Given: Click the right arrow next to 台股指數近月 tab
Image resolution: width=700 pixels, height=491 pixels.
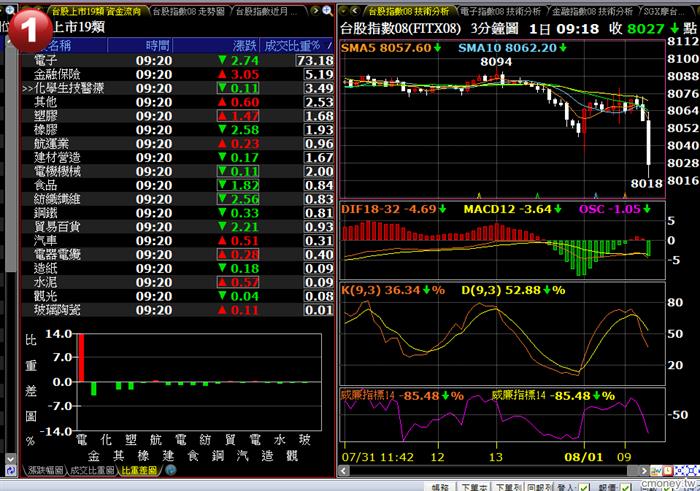Looking at the screenshot, I should tap(315, 11).
